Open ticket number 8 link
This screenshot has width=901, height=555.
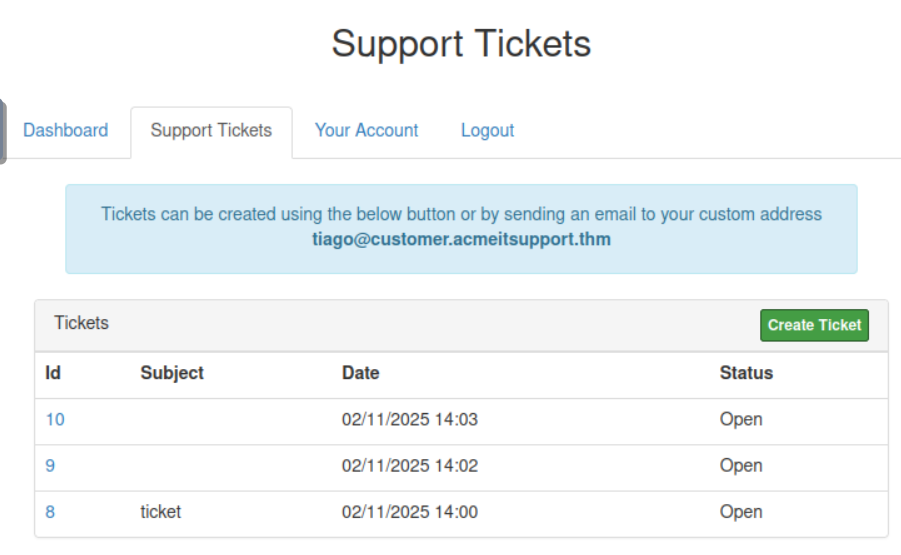50,511
